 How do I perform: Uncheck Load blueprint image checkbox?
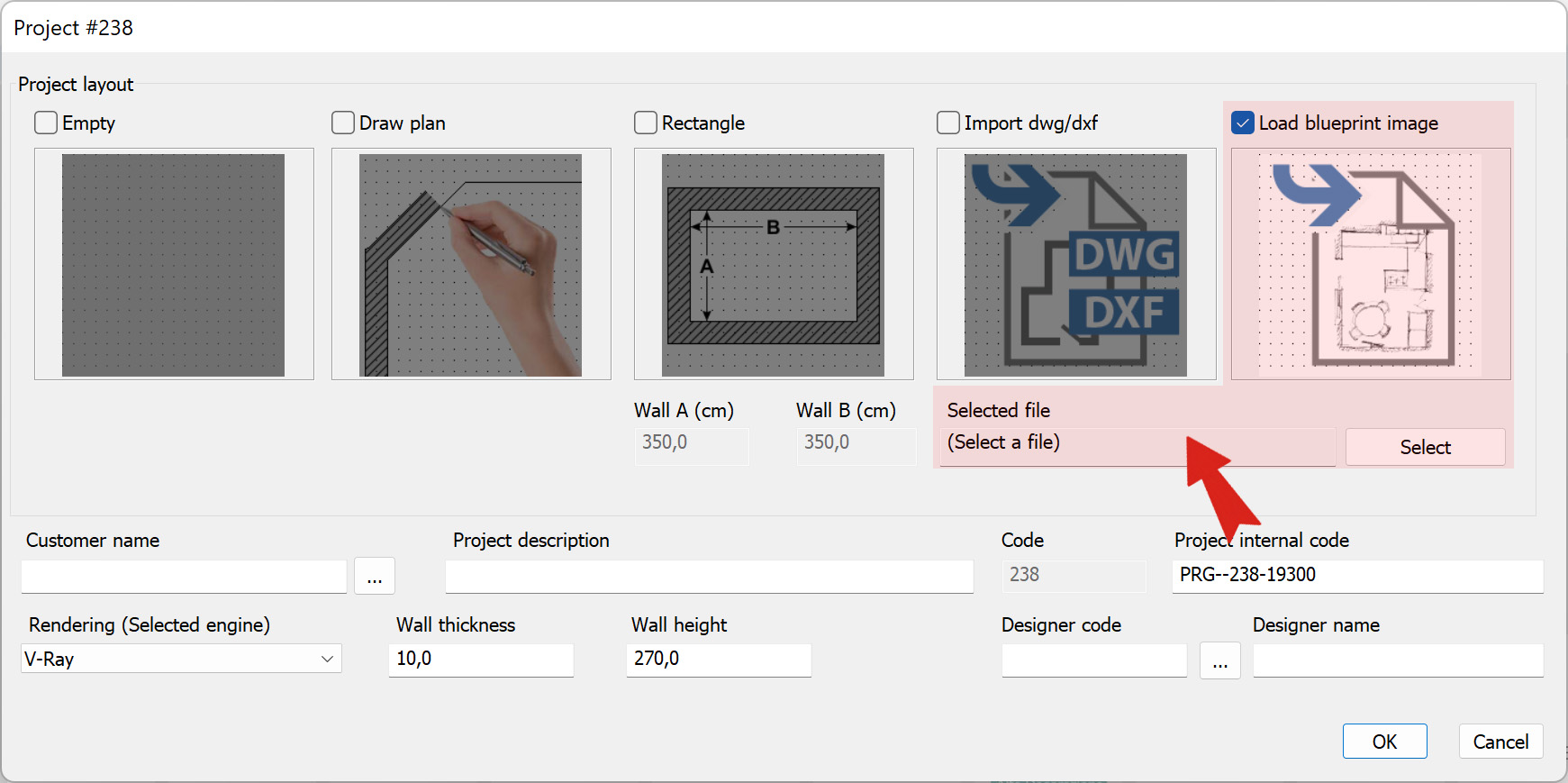(1243, 123)
